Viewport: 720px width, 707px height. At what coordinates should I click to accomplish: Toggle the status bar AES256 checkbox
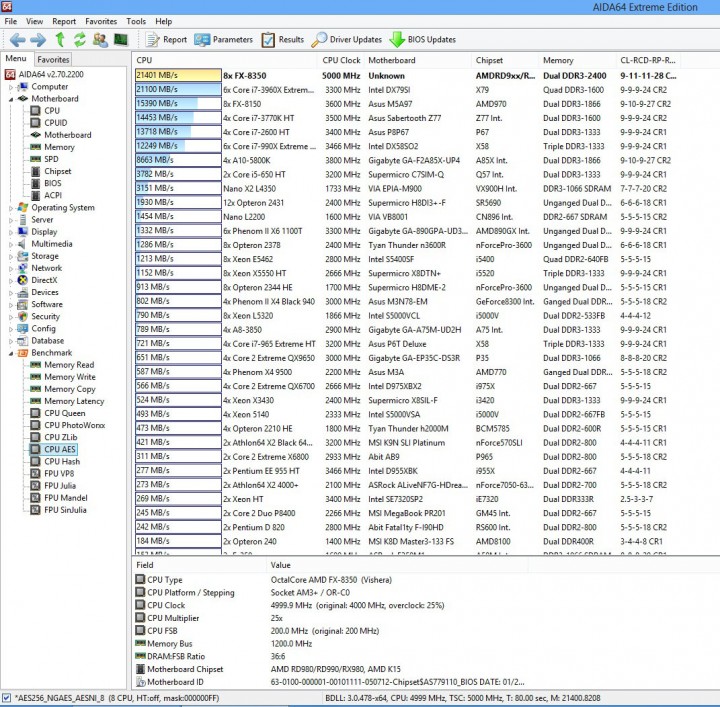(6, 698)
